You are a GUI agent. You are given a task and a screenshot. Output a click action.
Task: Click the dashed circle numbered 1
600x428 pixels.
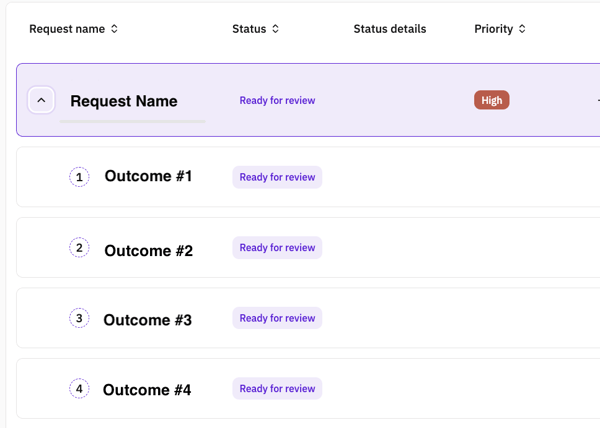[79, 177]
